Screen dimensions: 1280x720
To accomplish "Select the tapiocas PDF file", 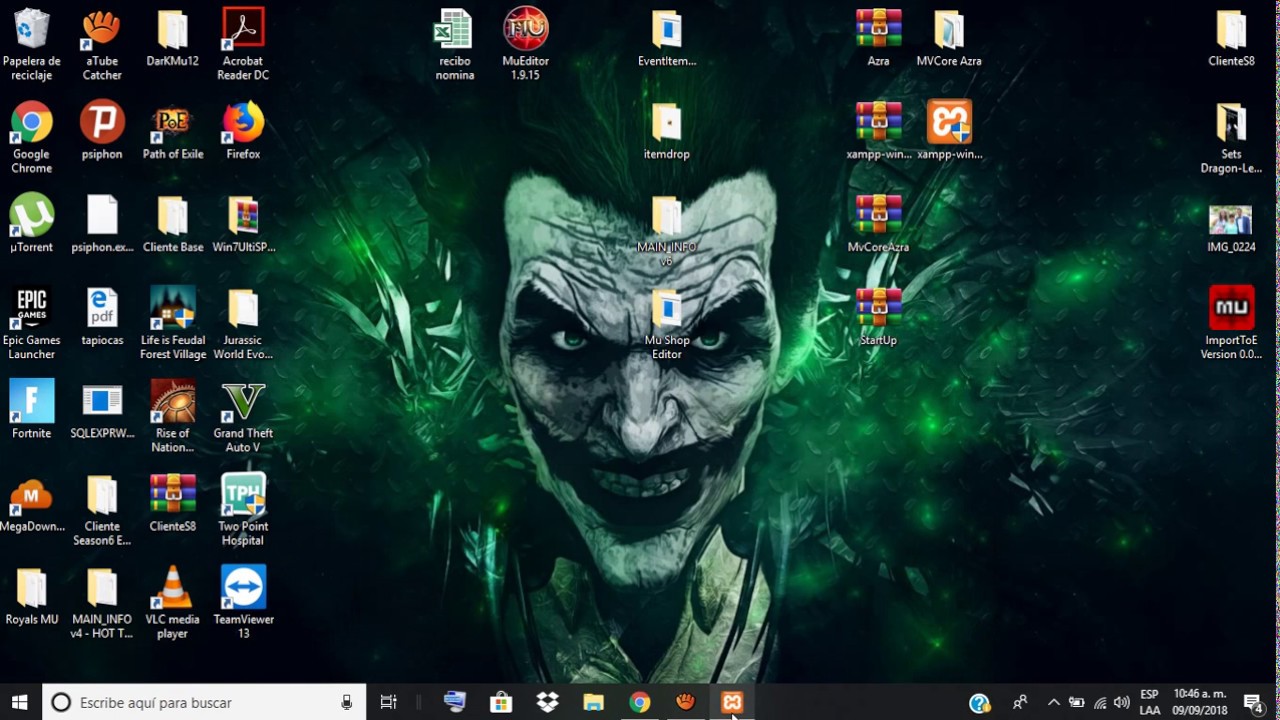I will 102,317.
